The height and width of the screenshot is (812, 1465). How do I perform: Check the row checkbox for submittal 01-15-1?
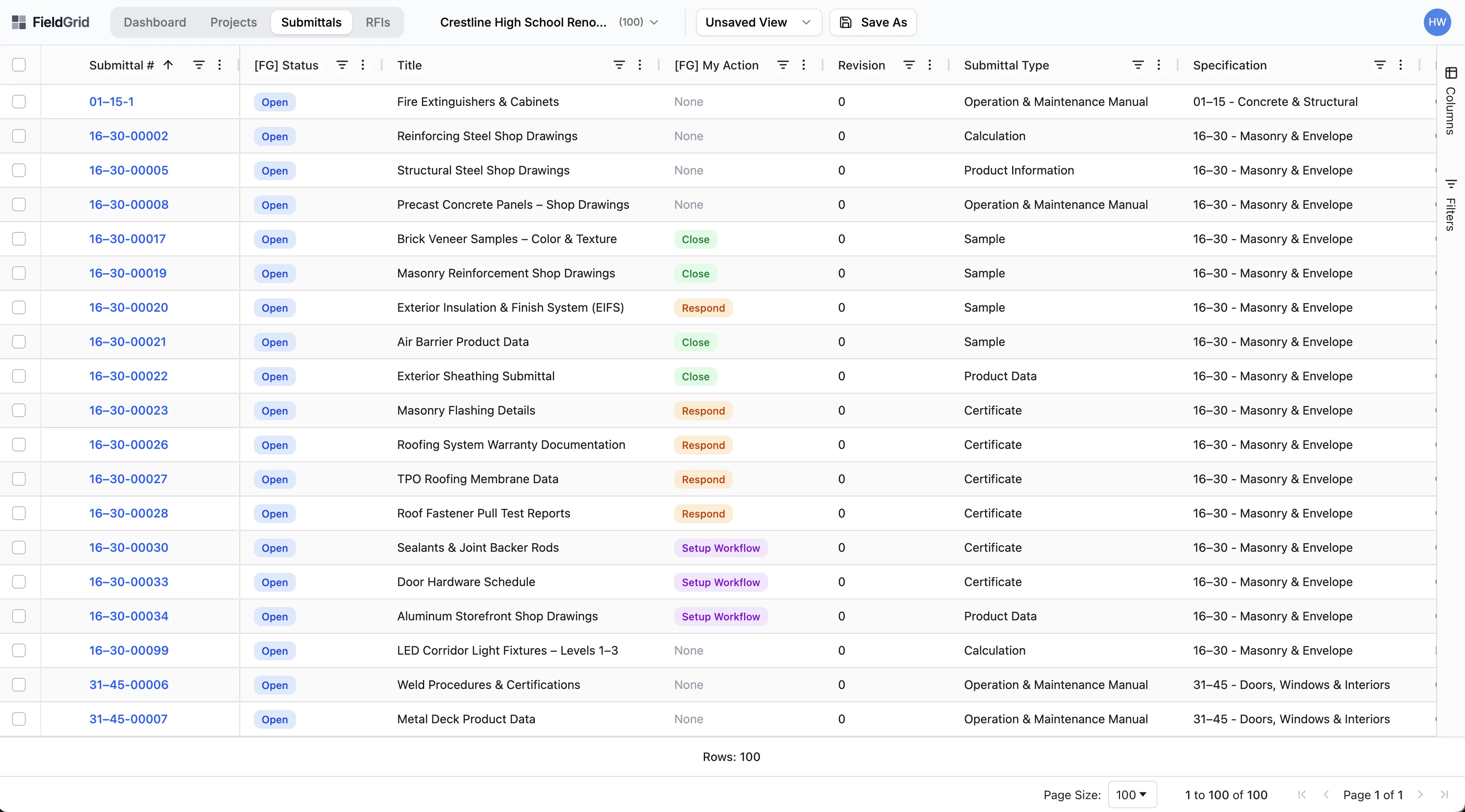coord(19,102)
